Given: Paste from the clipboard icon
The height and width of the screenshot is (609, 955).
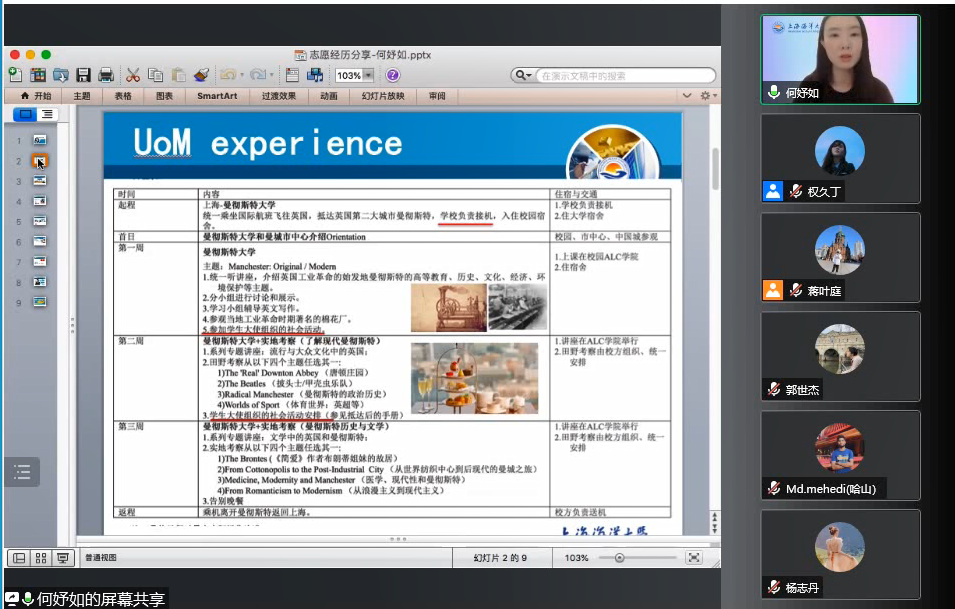Looking at the screenshot, I should click(178, 75).
